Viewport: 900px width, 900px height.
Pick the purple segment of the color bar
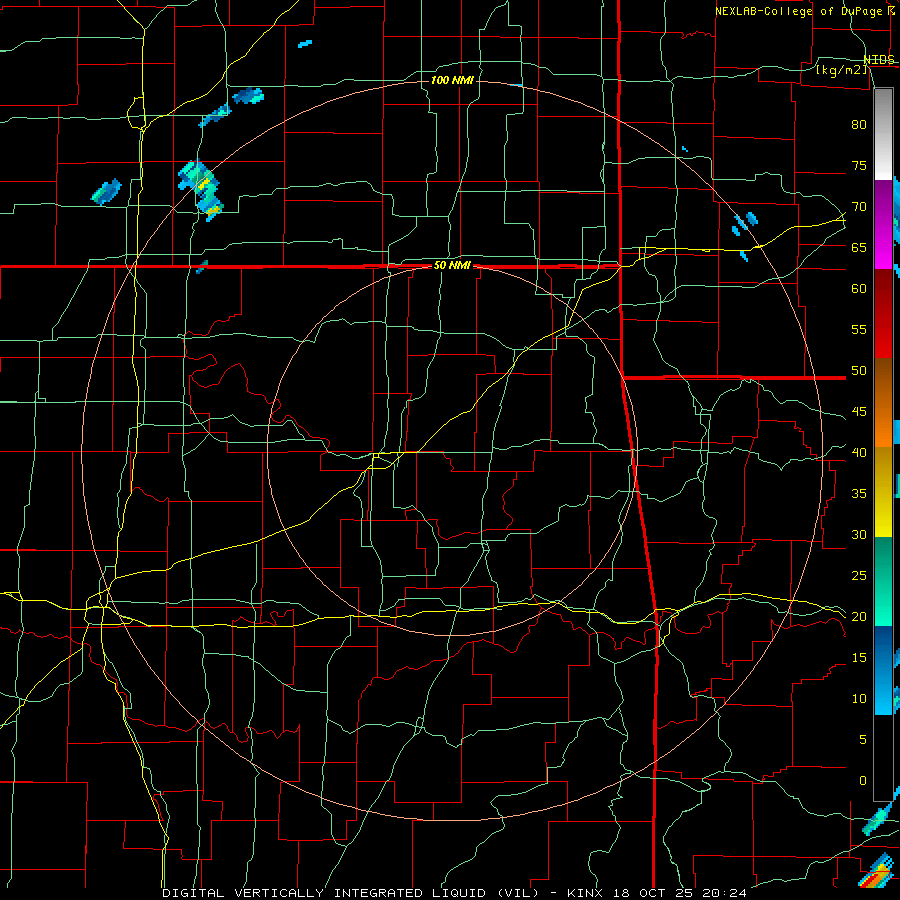(x=883, y=224)
